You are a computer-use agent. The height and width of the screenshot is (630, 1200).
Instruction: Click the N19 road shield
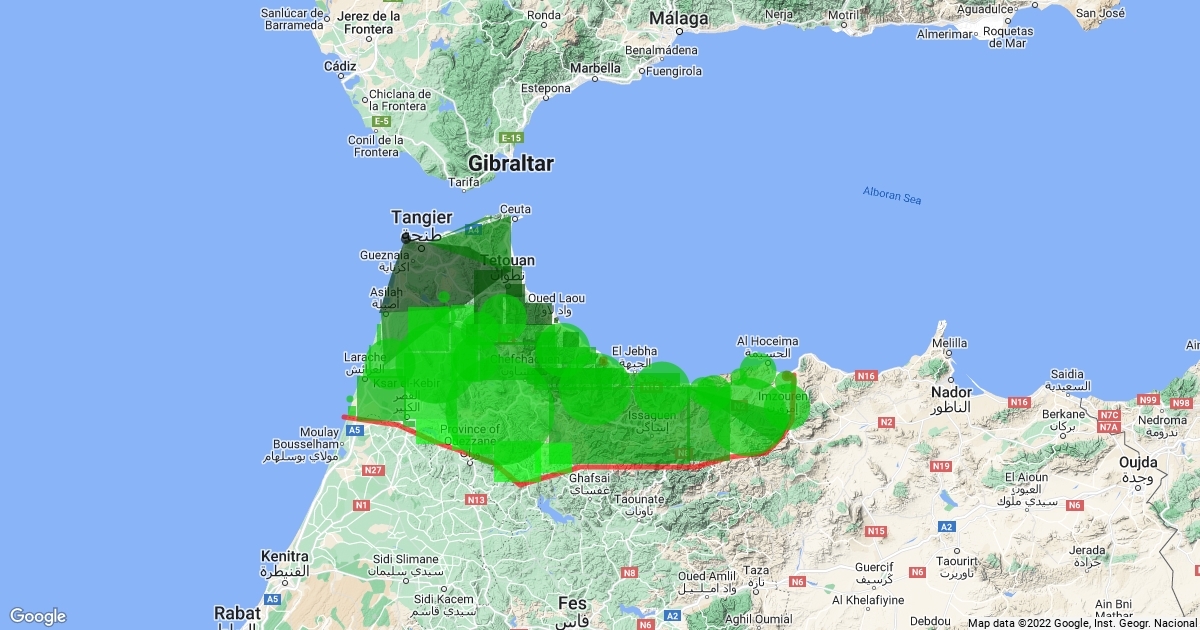(940, 466)
